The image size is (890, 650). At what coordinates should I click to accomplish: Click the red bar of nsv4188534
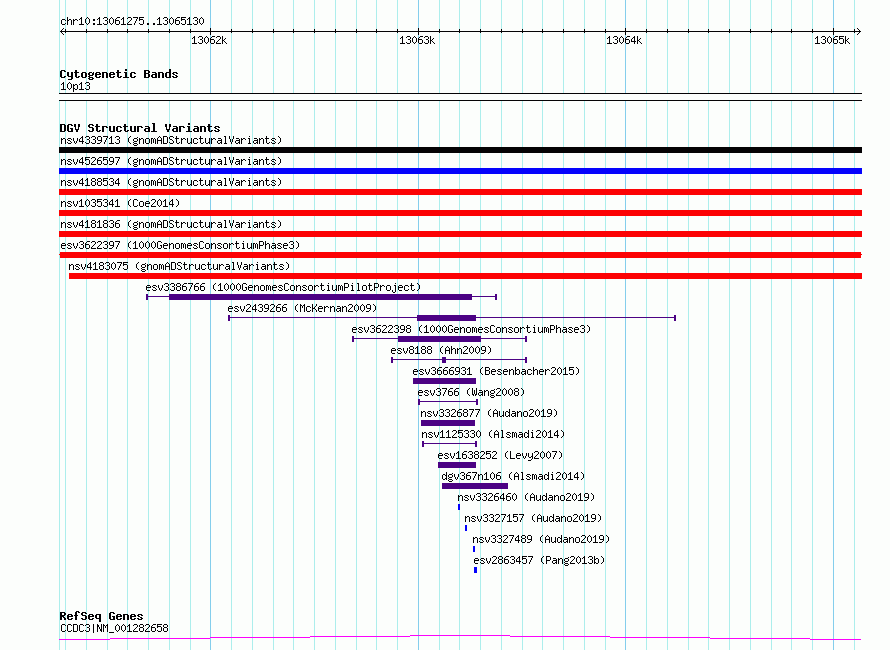click(460, 192)
